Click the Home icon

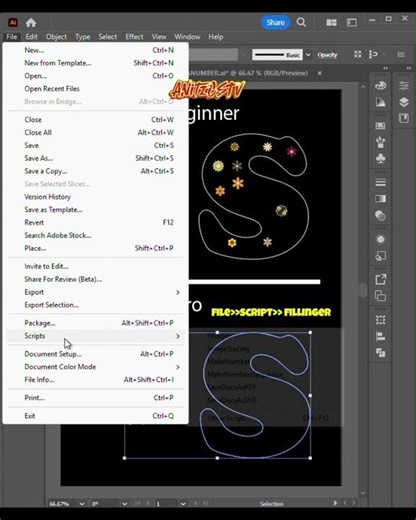(31, 23)
